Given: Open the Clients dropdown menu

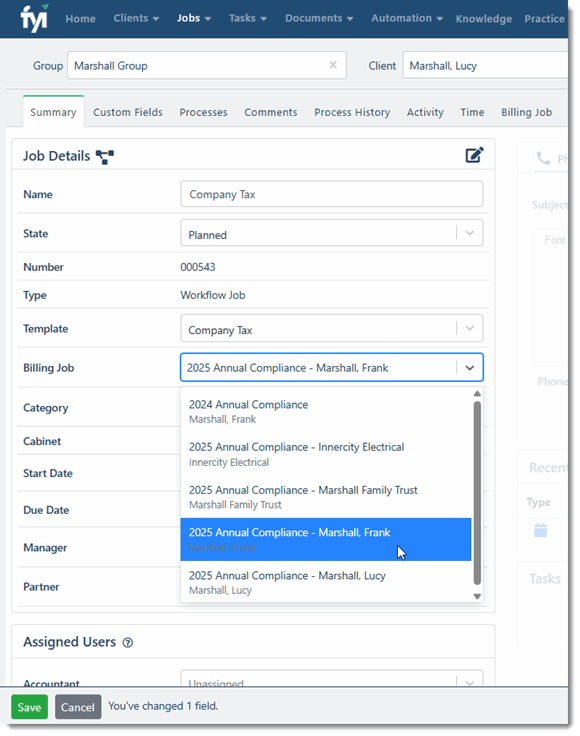Looking at the screenshot, I should click(136, 18).
